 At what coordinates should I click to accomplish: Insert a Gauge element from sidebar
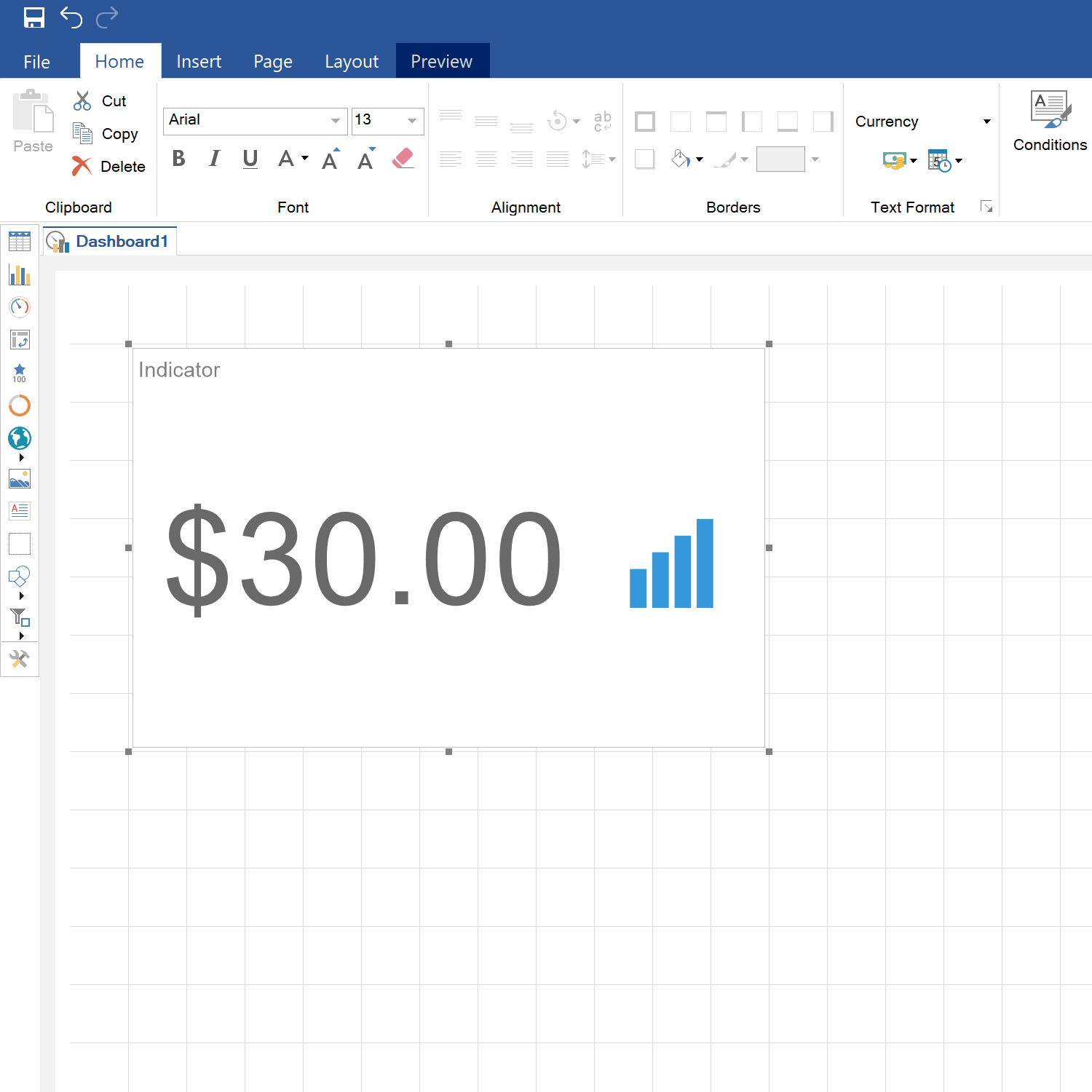(x=20, y=307)
